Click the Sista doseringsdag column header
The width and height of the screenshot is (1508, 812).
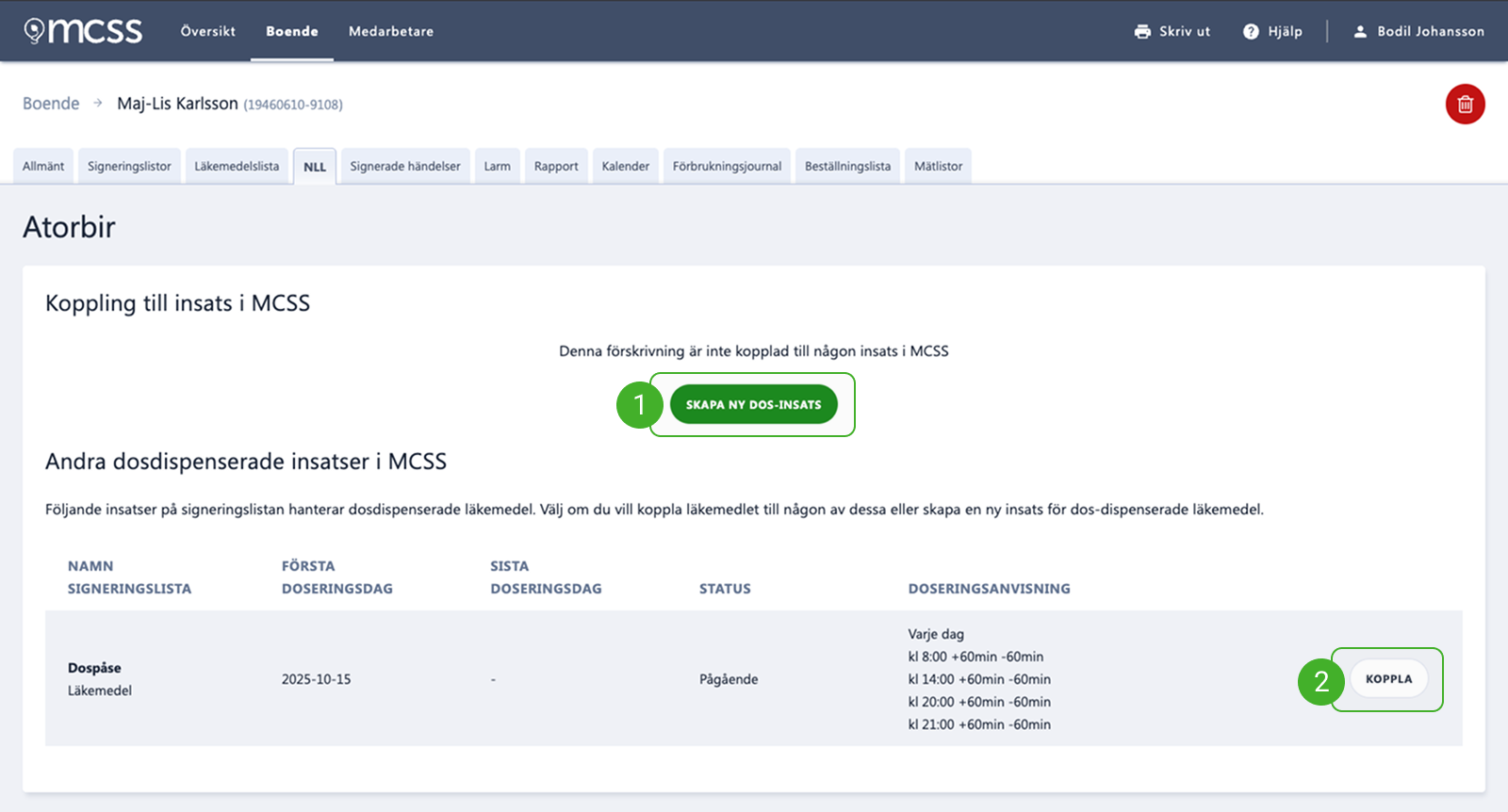coord(546,577)
